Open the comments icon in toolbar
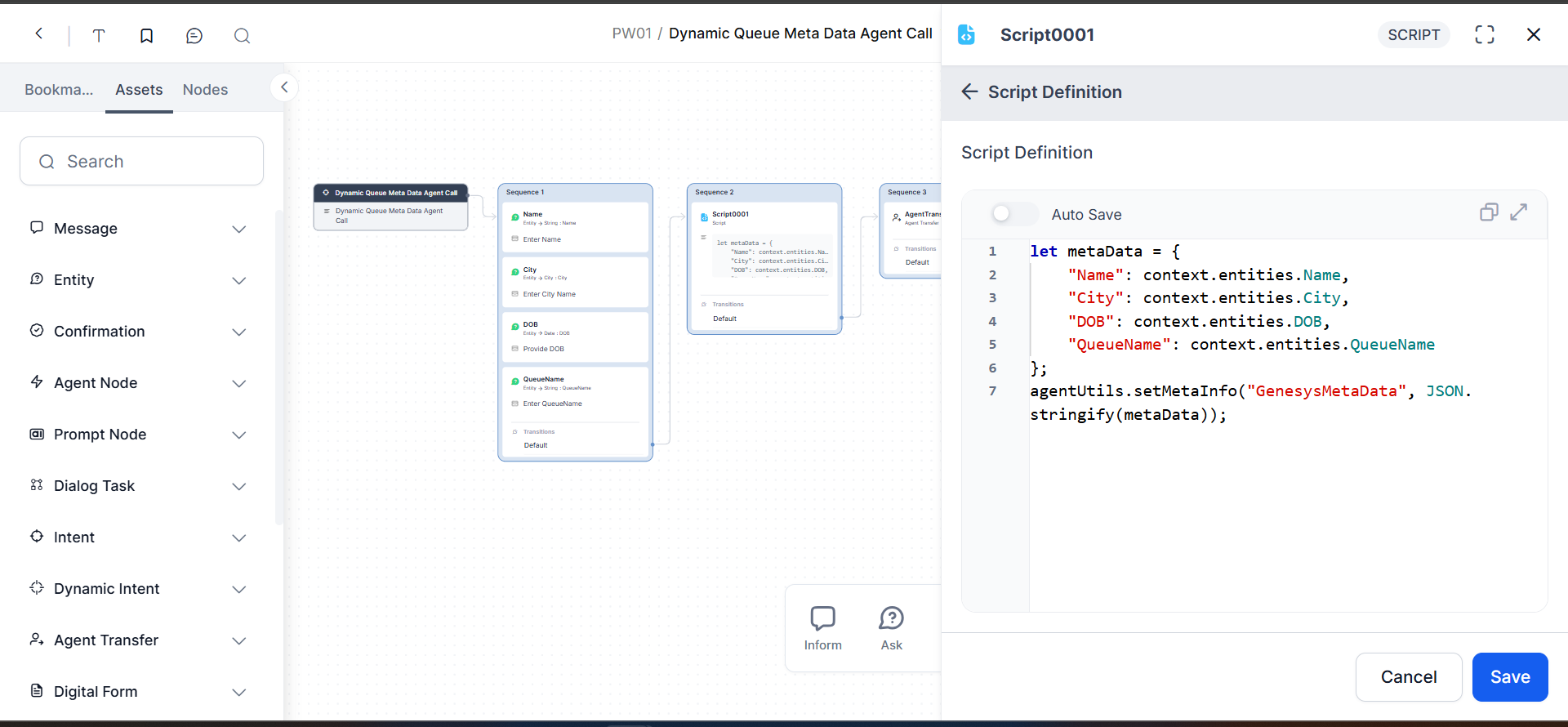Viewport: 1568px width, 727px height. pyautogui.click(x=194, y=35)
